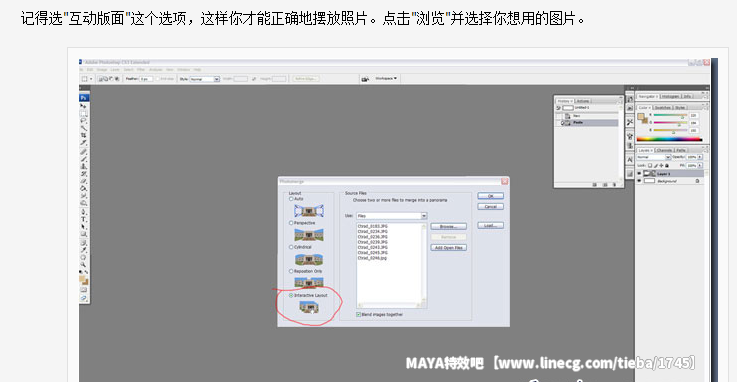The width and height of the screenshot is (737, 382).
Task: Select the file ending 0246.jpg in list
Action: pyautogui.click(x=373, y=258)
